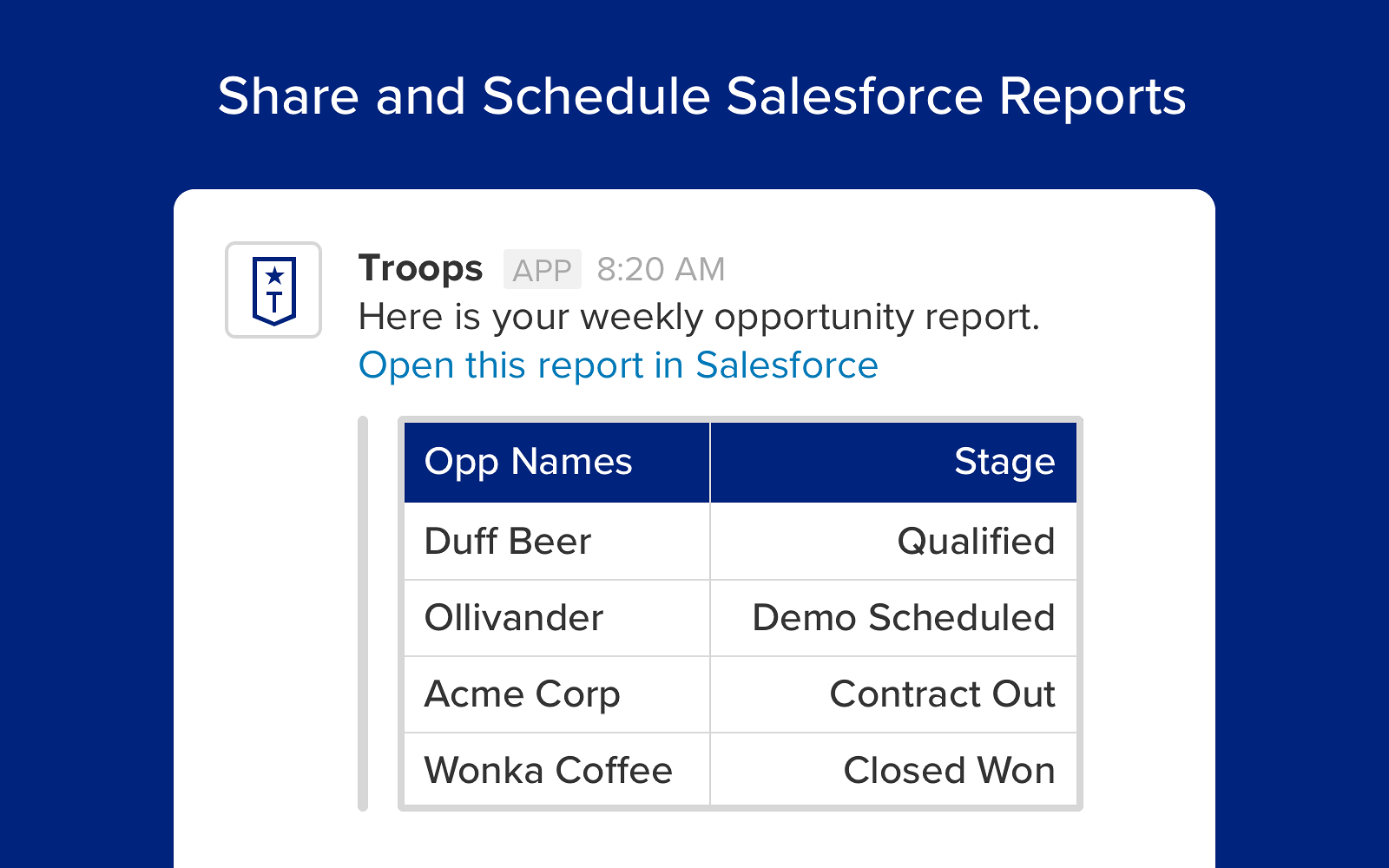Select the Acme Corp opportunity cell
The image size is (1389, 868).
click(x=522, y=694)
